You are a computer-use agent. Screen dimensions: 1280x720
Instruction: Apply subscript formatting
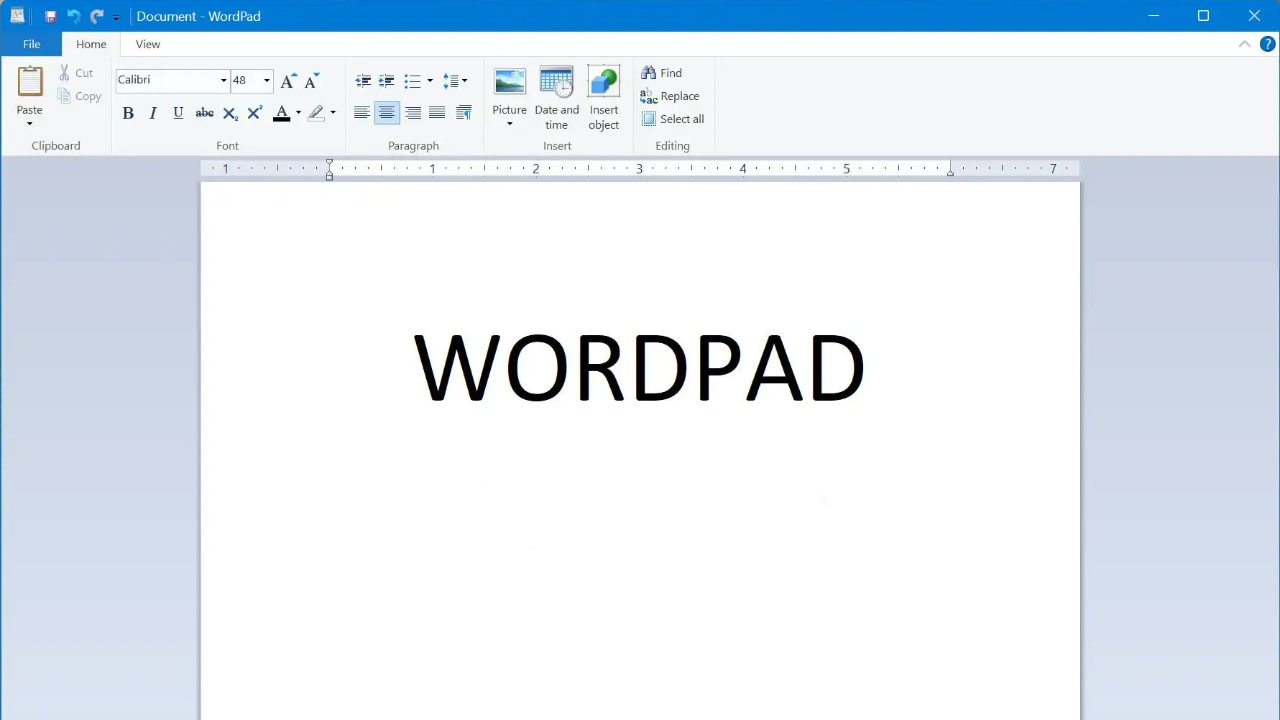pyautogui.click(x=230, y=113)
